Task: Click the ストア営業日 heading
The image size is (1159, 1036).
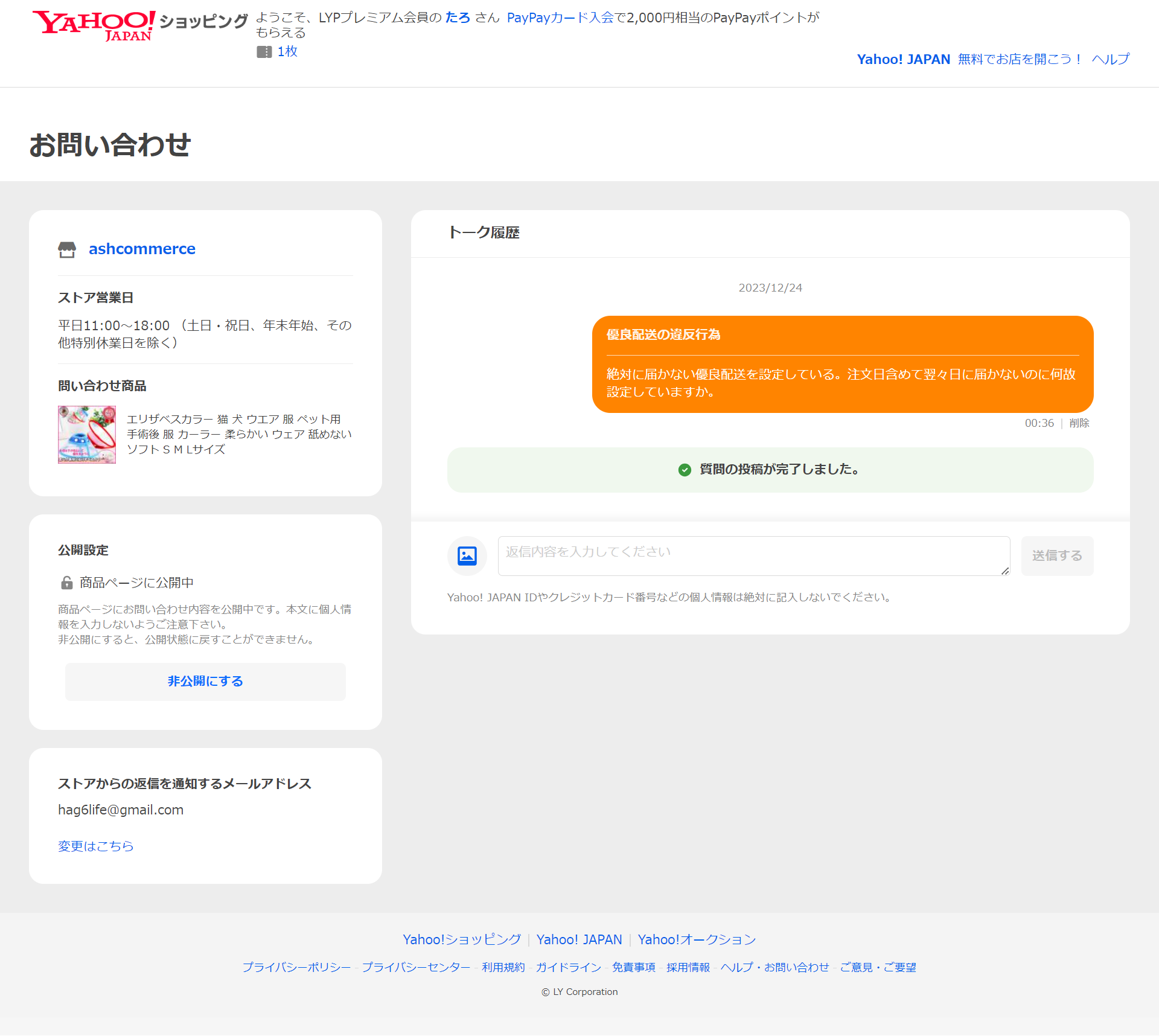Action: pyautogui.click(x=95, y=298)
